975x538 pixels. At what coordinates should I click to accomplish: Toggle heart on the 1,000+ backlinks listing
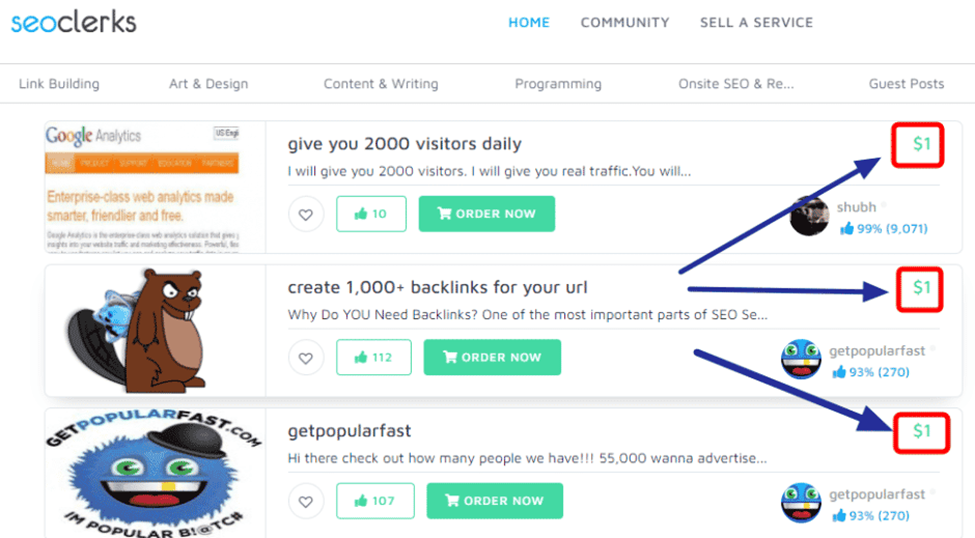(x=306, y=357)
